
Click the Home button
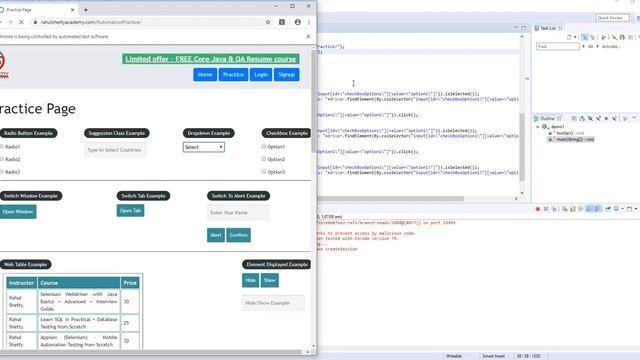coord(205,75)
